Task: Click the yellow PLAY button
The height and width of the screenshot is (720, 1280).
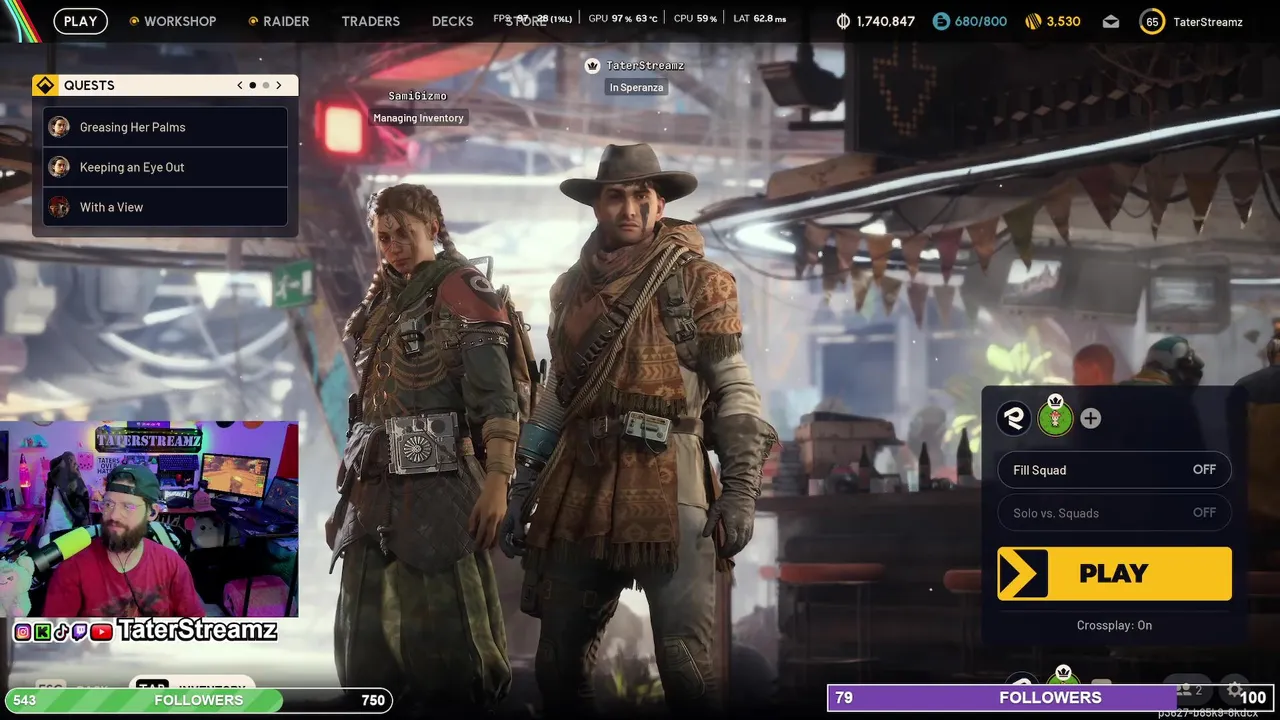Action: coord(1114,573)
